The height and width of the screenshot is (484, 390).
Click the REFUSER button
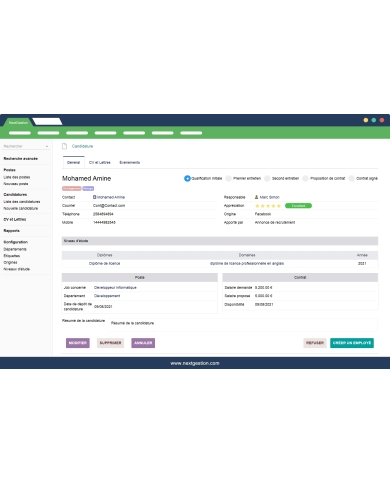pyautogui.click(x=315, y=343)
